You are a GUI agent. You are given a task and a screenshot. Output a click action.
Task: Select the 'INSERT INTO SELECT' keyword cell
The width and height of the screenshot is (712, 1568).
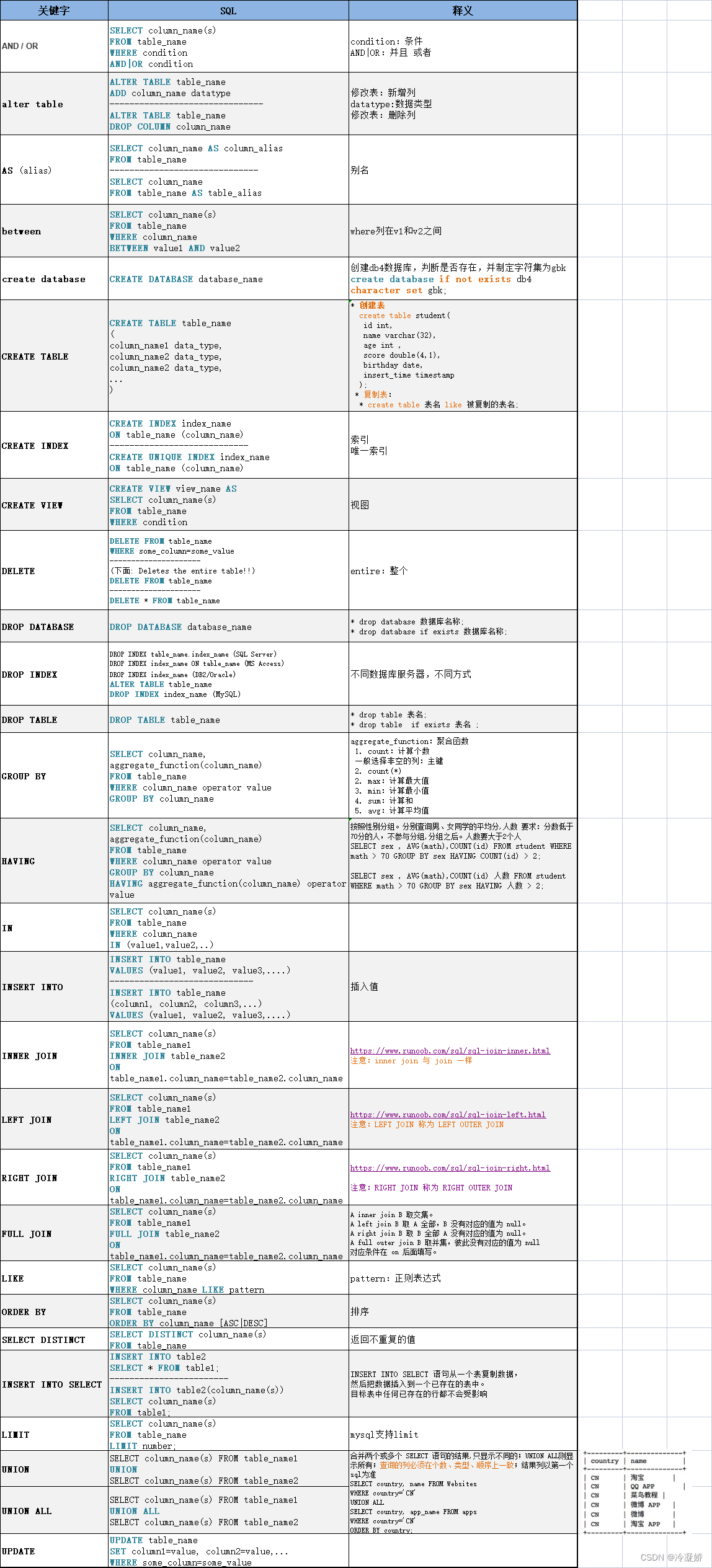(54, 1384)
